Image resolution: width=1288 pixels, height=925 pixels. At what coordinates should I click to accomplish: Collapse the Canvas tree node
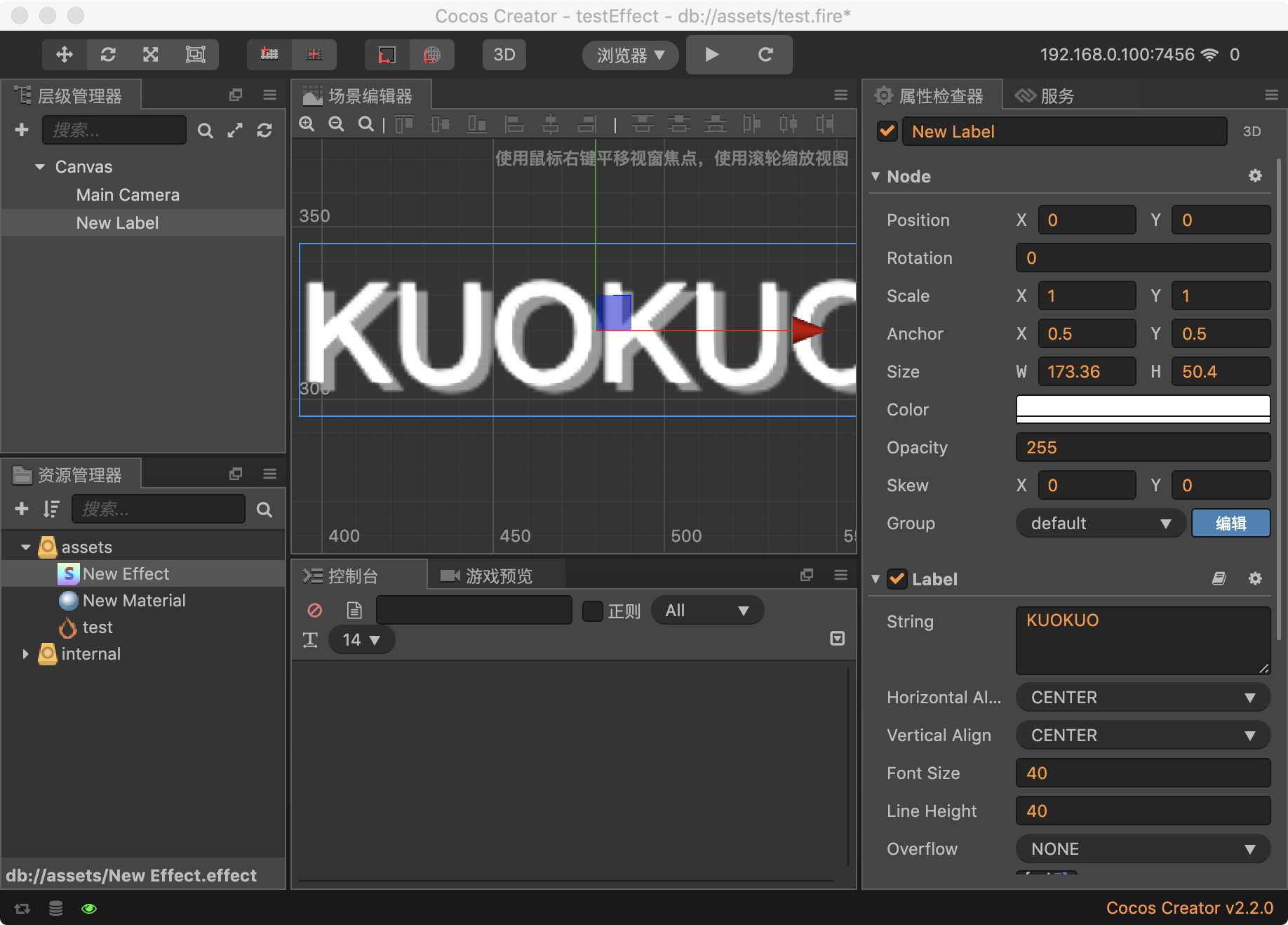point(40,167)
